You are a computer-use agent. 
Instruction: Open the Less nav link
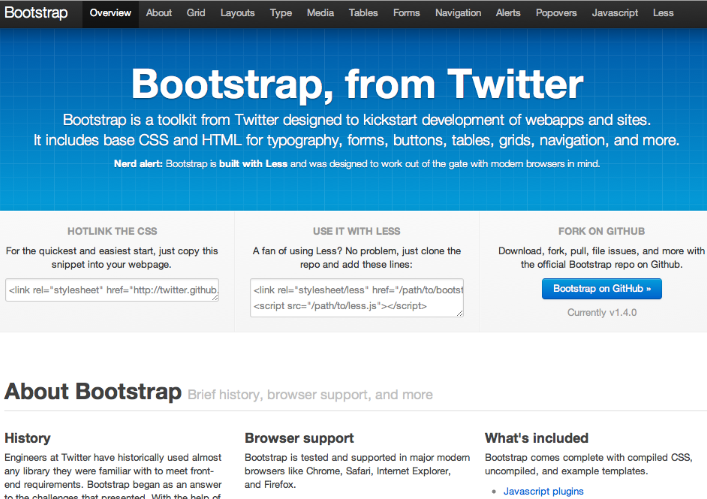tap(663, 13)
